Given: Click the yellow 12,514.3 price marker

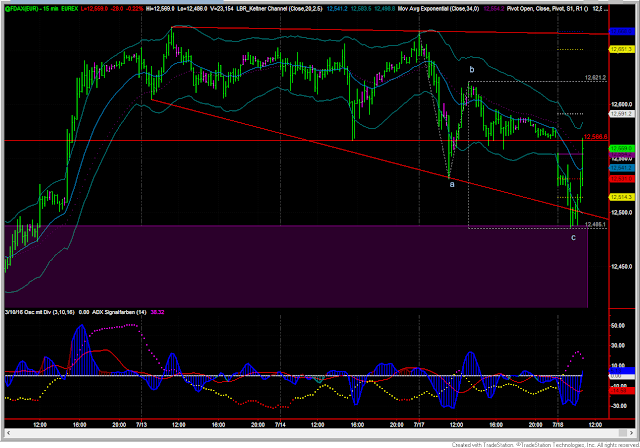Looking at the screenshot, I should click(622, 197).
